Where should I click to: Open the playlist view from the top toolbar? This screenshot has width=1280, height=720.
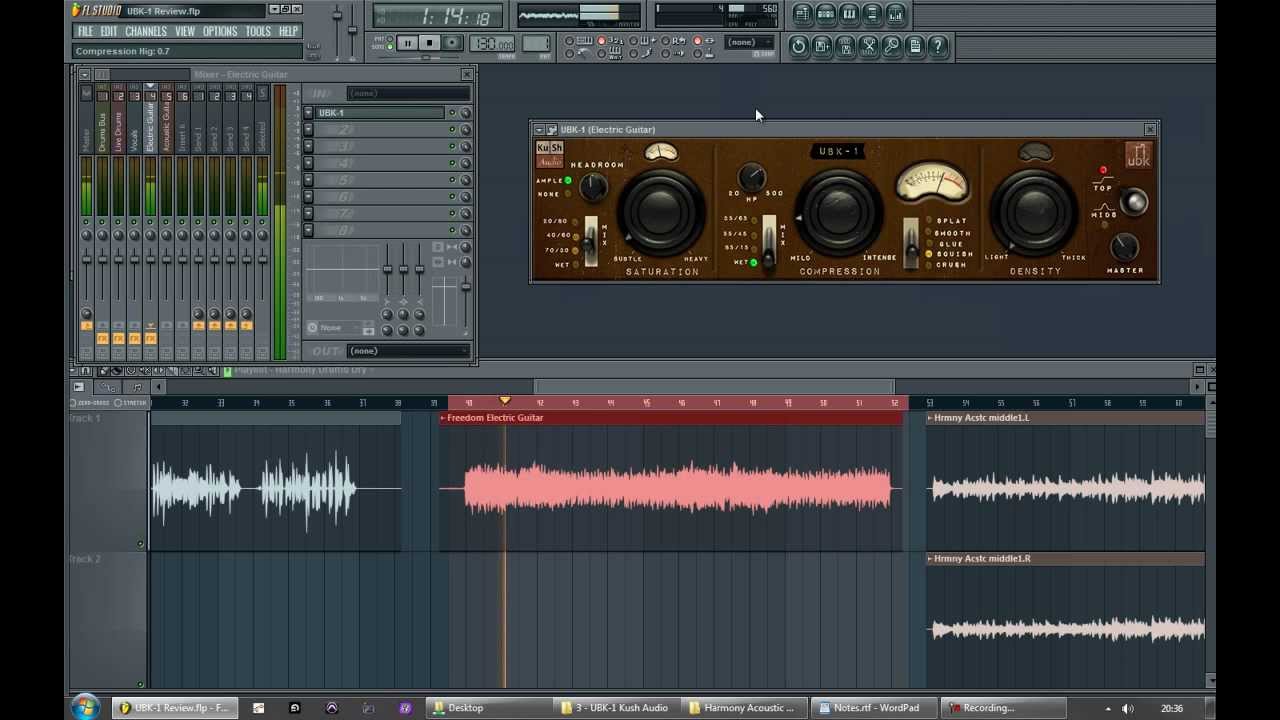click(x=802, y=14)
